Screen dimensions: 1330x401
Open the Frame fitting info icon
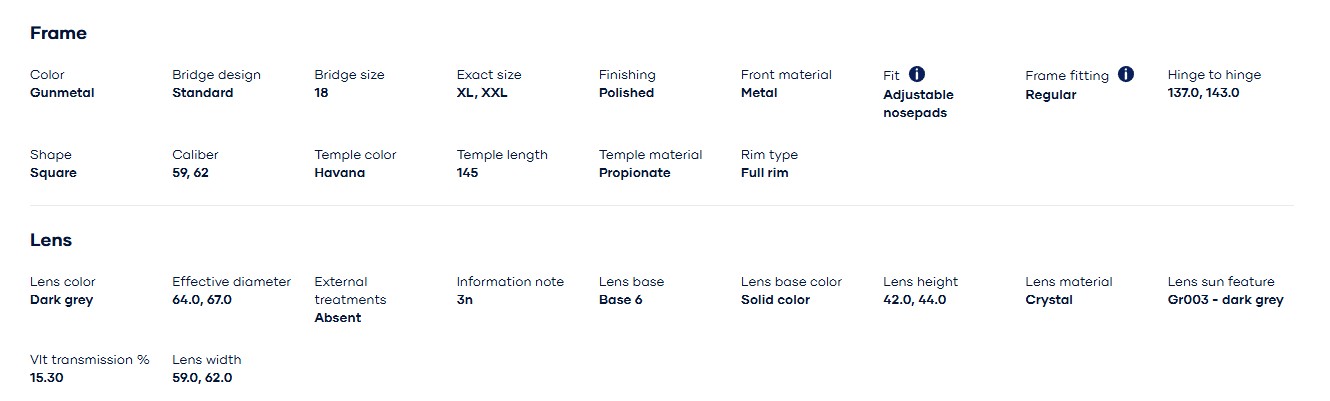pyautogui.click(x=1126, y=74)
